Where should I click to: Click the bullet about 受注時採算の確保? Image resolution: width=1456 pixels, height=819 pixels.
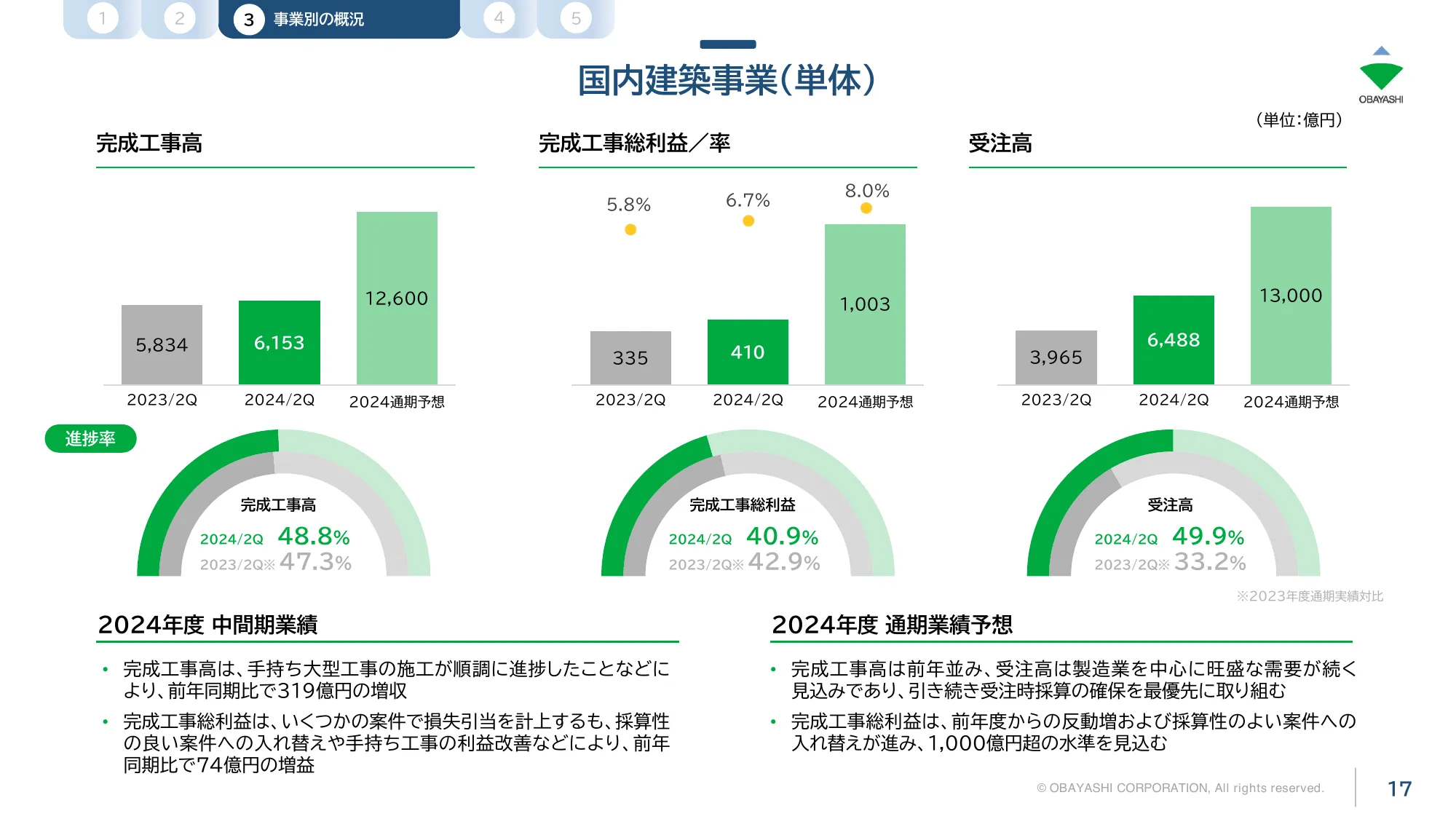coord(1074,679)
